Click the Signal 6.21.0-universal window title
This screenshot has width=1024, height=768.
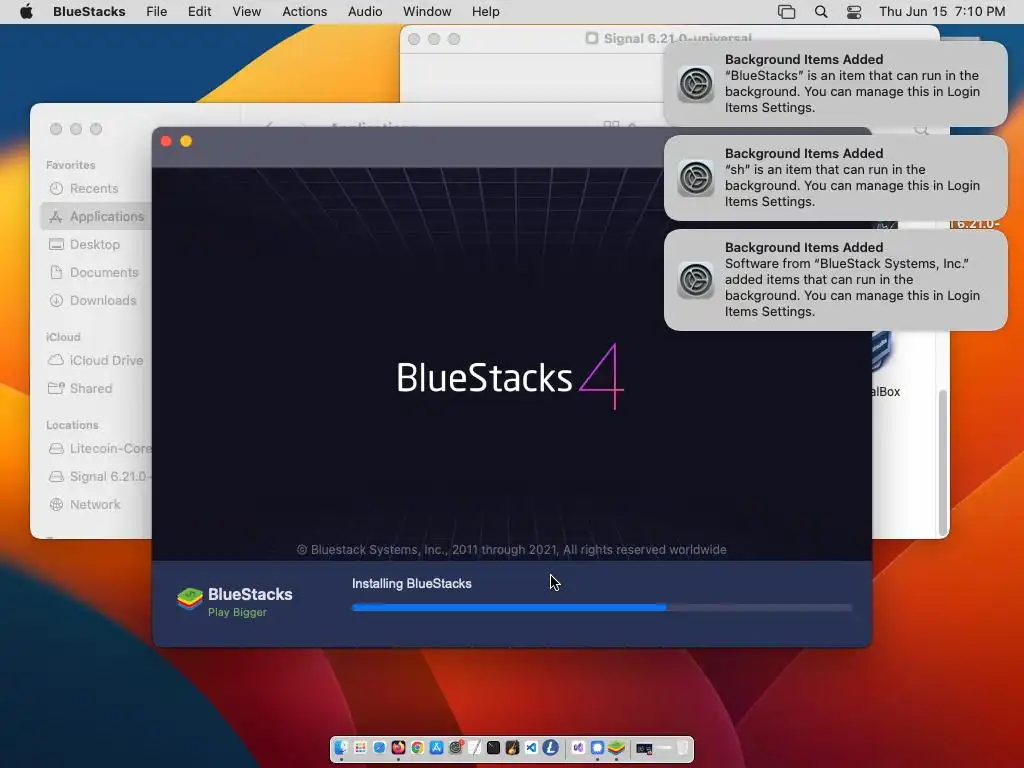tap(677, 38)
